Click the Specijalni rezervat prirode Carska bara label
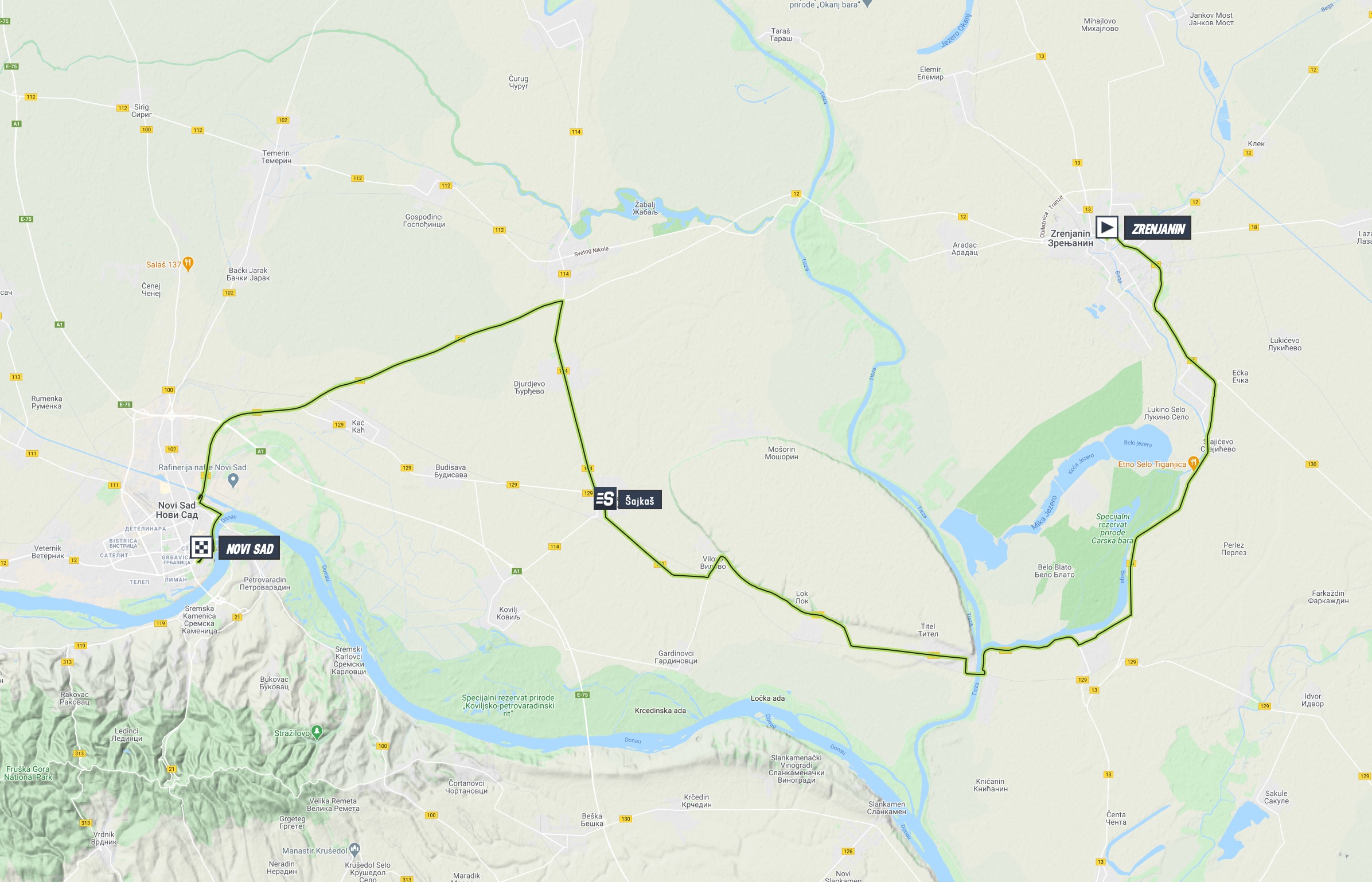This screenshot has width=1372, height=882. pos(1112,528)
